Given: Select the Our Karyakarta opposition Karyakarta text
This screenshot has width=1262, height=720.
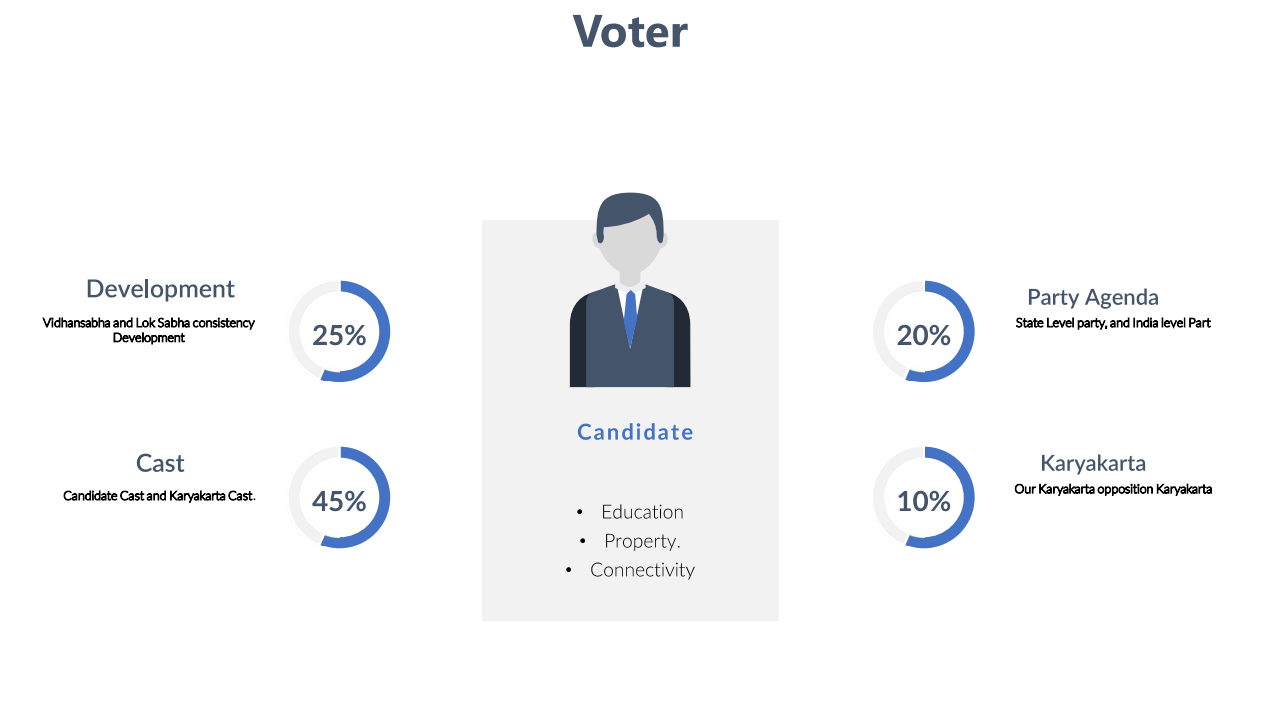Looking at the screenshot, I should pos(1113,489).
